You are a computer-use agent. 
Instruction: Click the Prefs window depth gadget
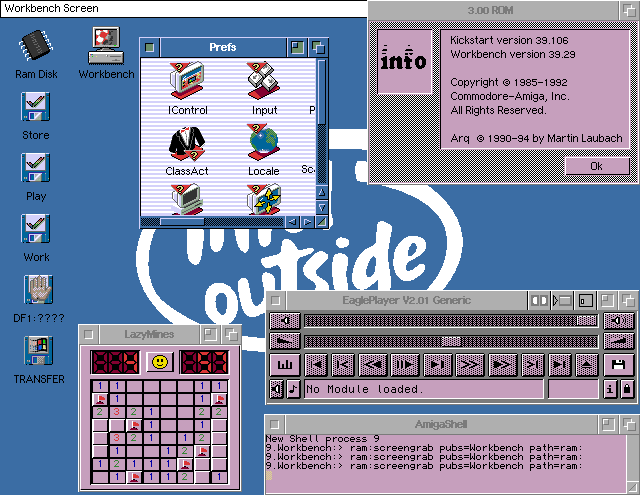click(x=318, y=47)
